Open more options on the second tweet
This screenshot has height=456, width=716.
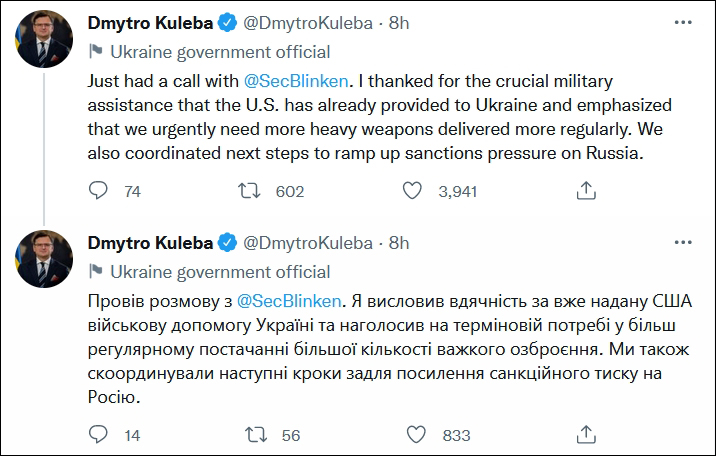(683, 243)
